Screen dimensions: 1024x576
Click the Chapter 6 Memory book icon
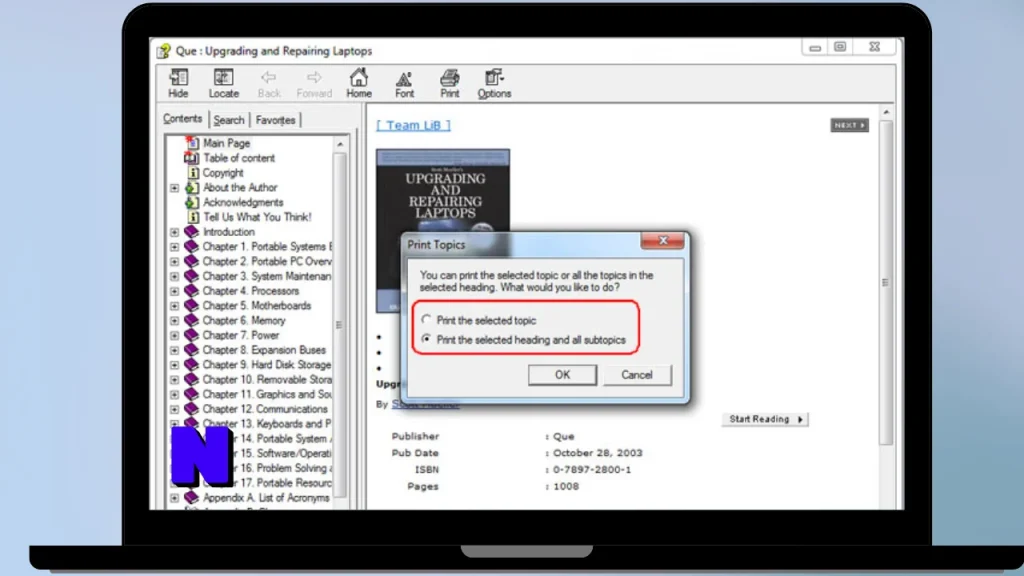click(191, 321)
